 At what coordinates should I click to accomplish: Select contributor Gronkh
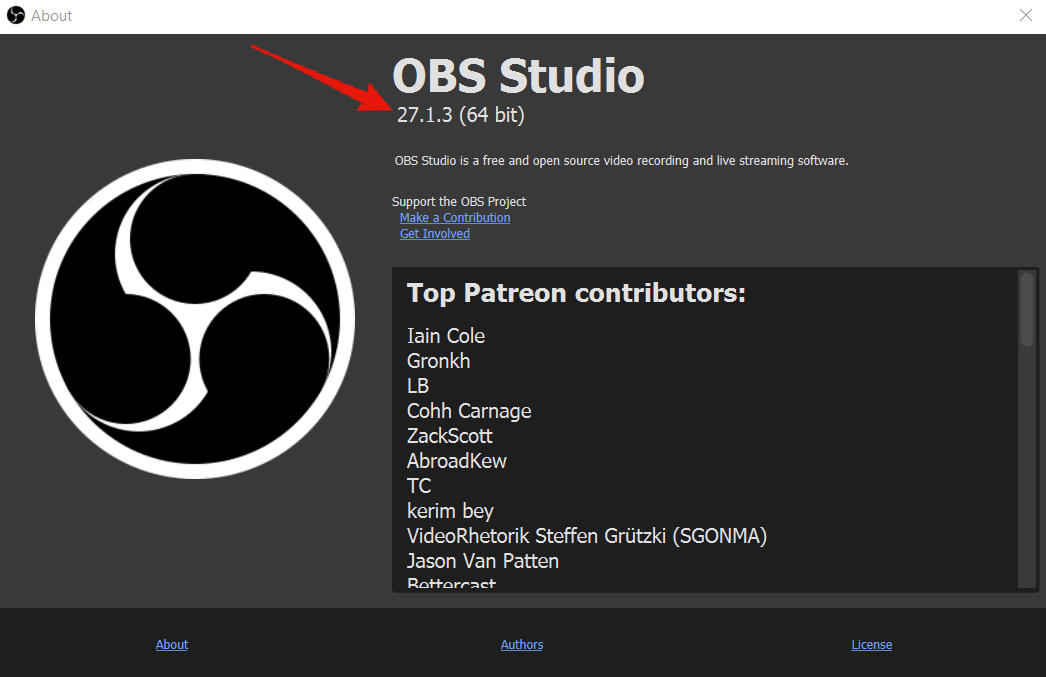(438, 361)
